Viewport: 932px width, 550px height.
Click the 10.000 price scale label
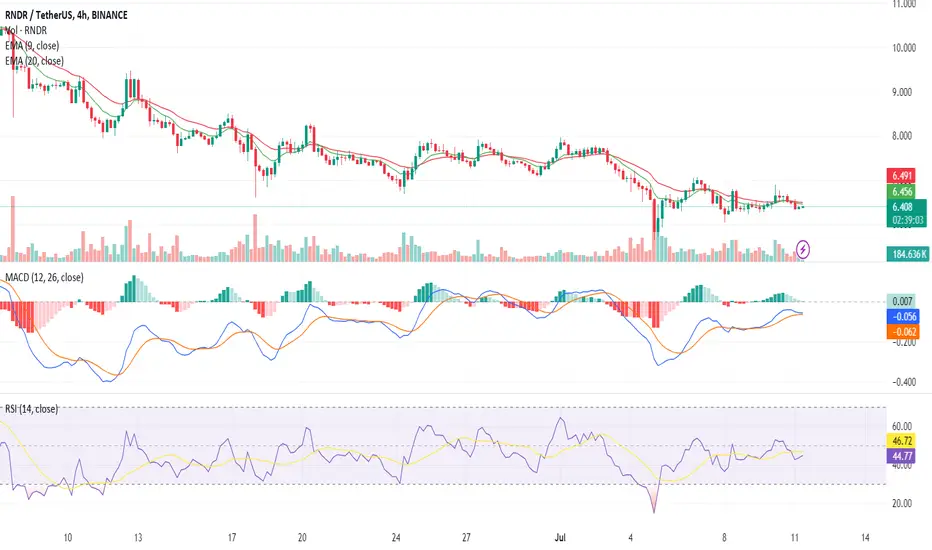click(x=903, y=48)
